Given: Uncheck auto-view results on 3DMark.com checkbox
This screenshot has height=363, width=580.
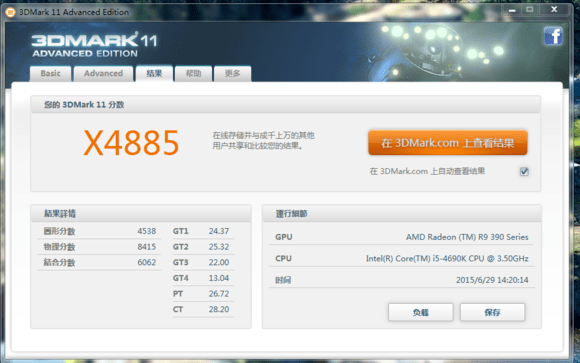Looking at the screenshot, I should (524, 171).
